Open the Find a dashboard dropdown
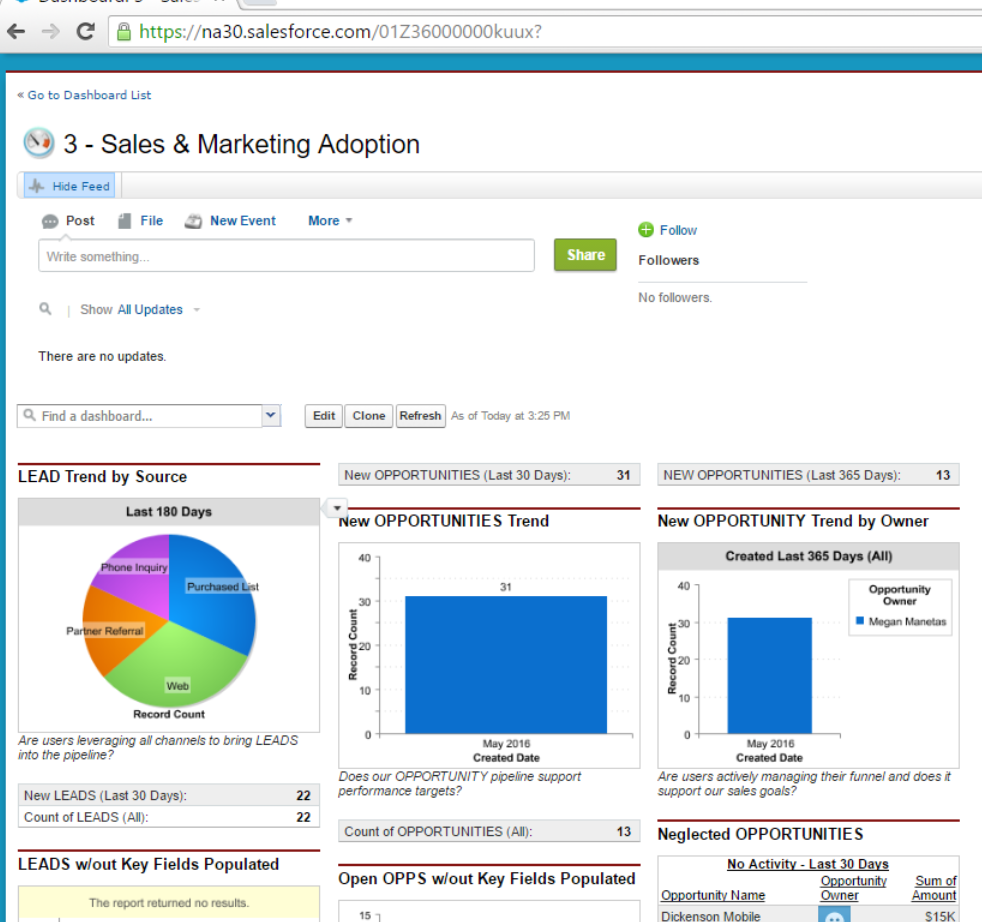The image size is (982, 922). coord(269,415)
